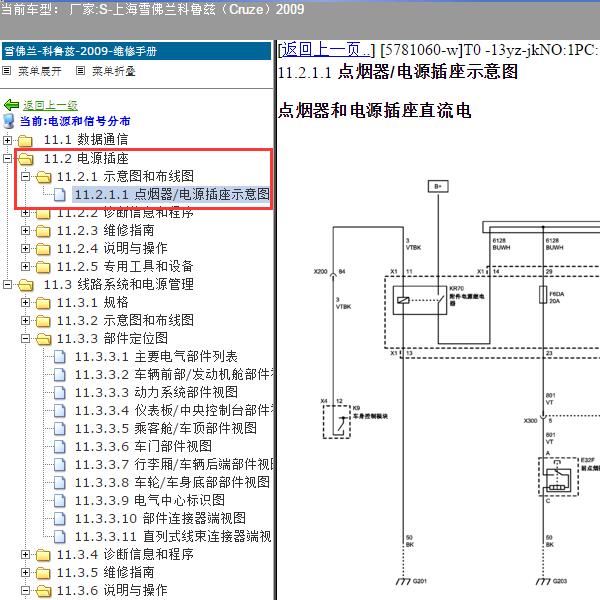Click document icon of 11.2.1.1 点烟器
Image resolution: width=600 pixels, height=600 pixels.
point(59,195)
